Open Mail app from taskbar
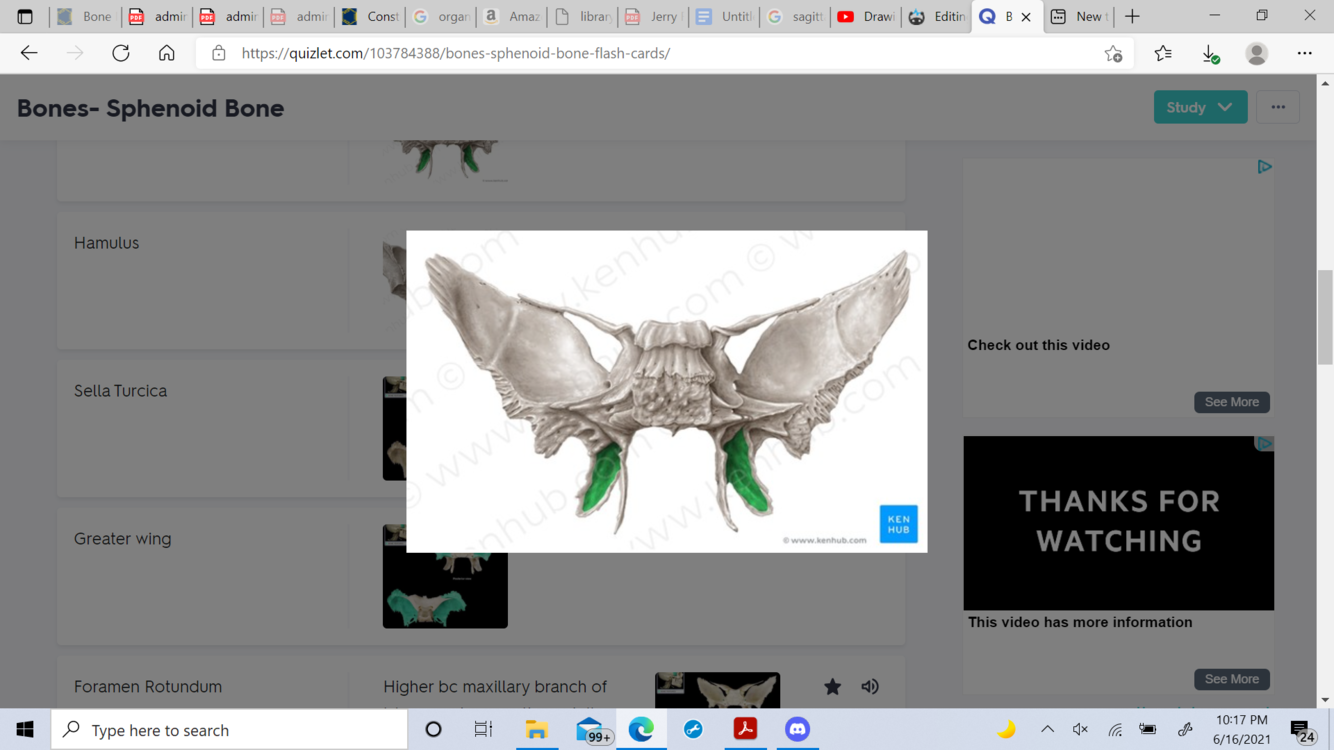1334x750 pixels. (x=591, y=730)
